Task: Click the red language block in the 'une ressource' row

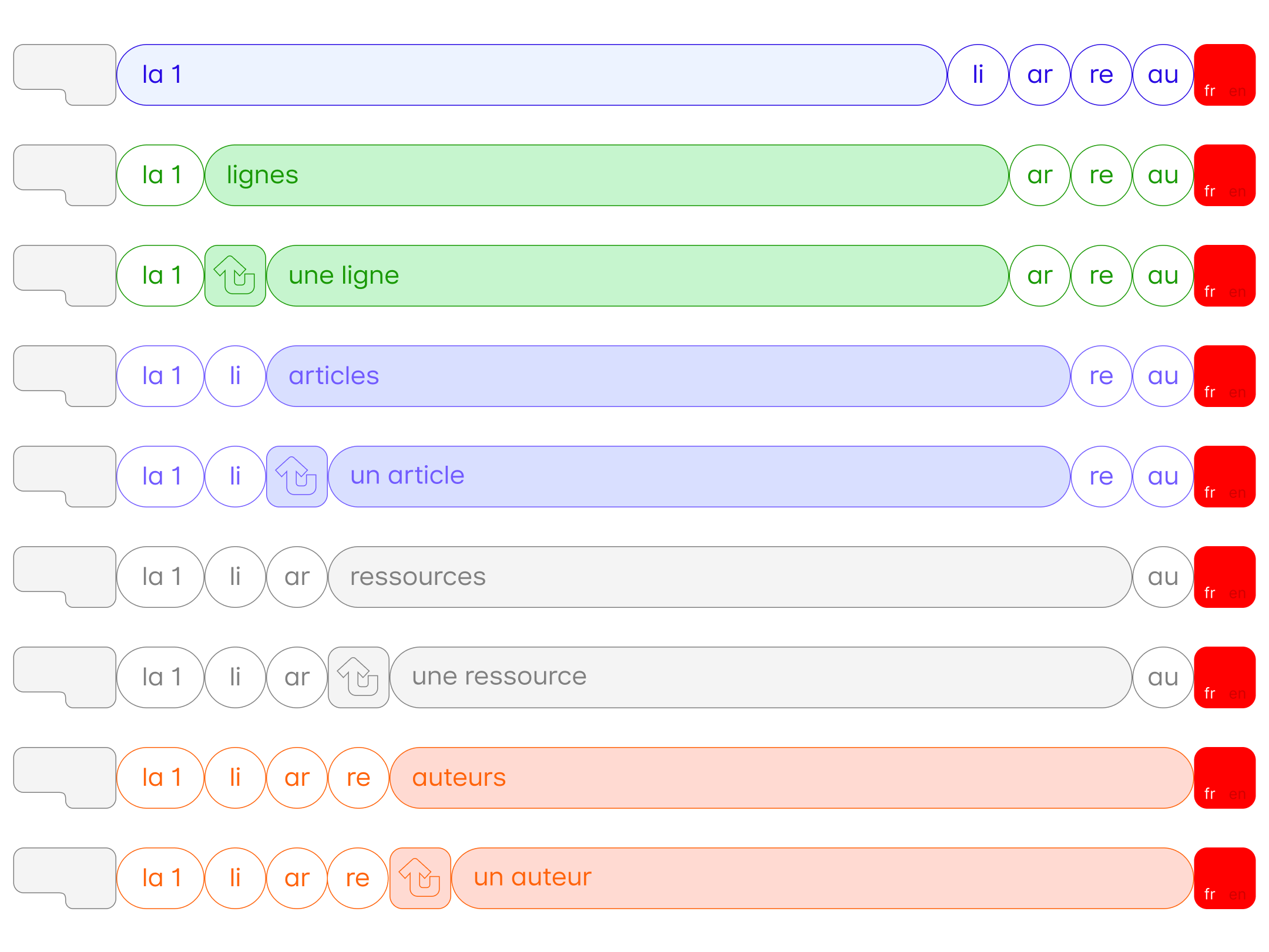Action: [x=1225, y=677]
